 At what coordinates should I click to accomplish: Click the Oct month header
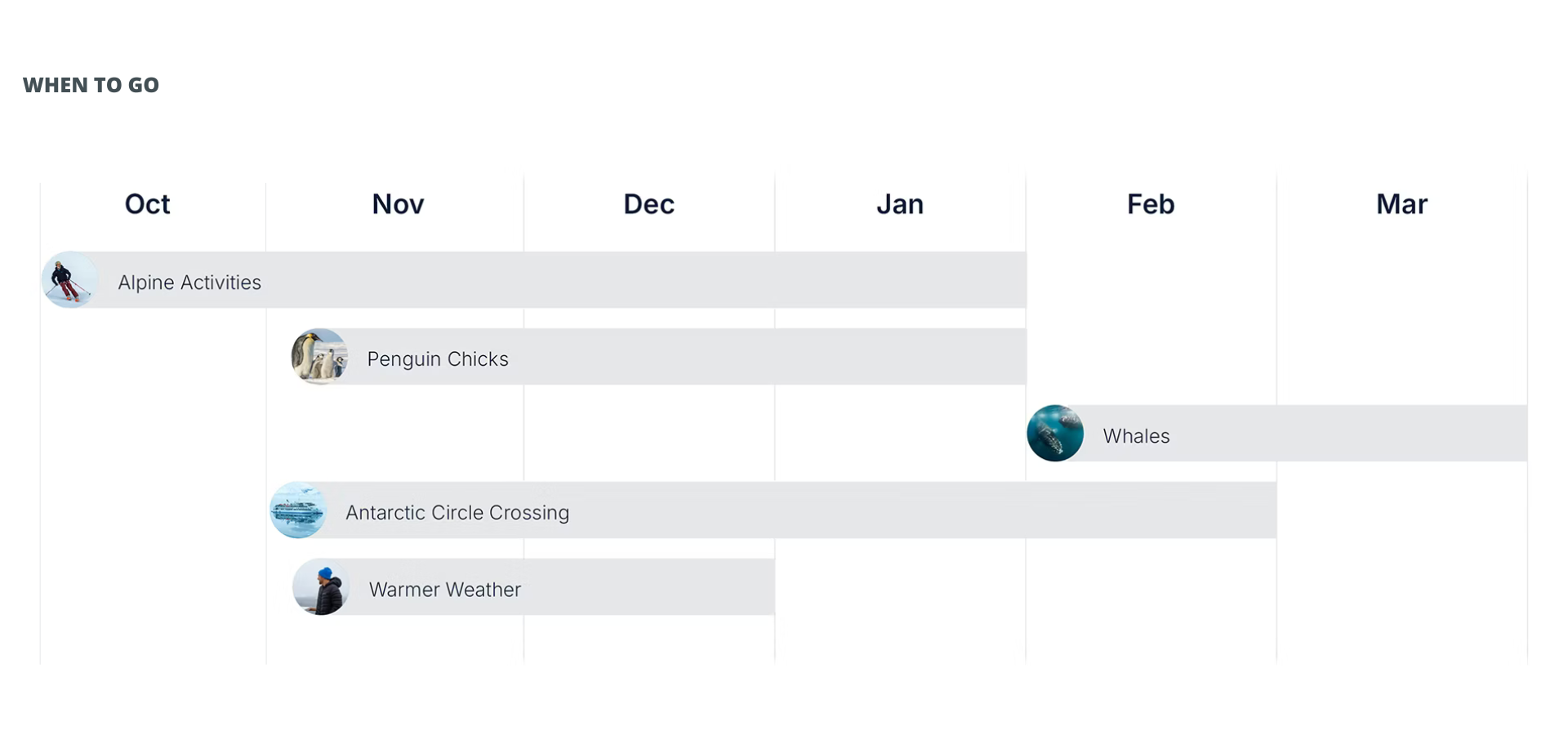point(147,204)
